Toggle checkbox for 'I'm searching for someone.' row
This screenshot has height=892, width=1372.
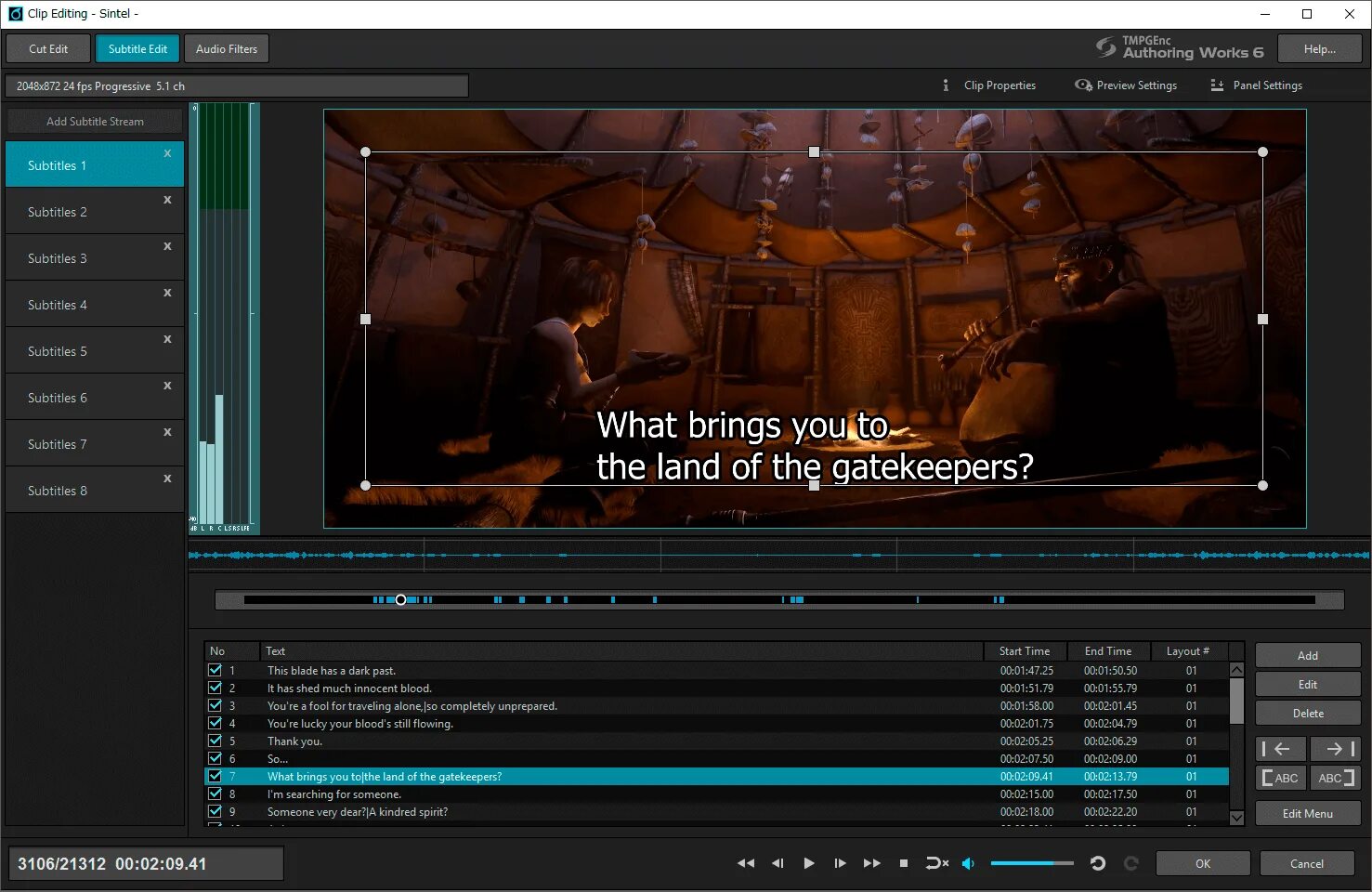(x=216, y=794)
